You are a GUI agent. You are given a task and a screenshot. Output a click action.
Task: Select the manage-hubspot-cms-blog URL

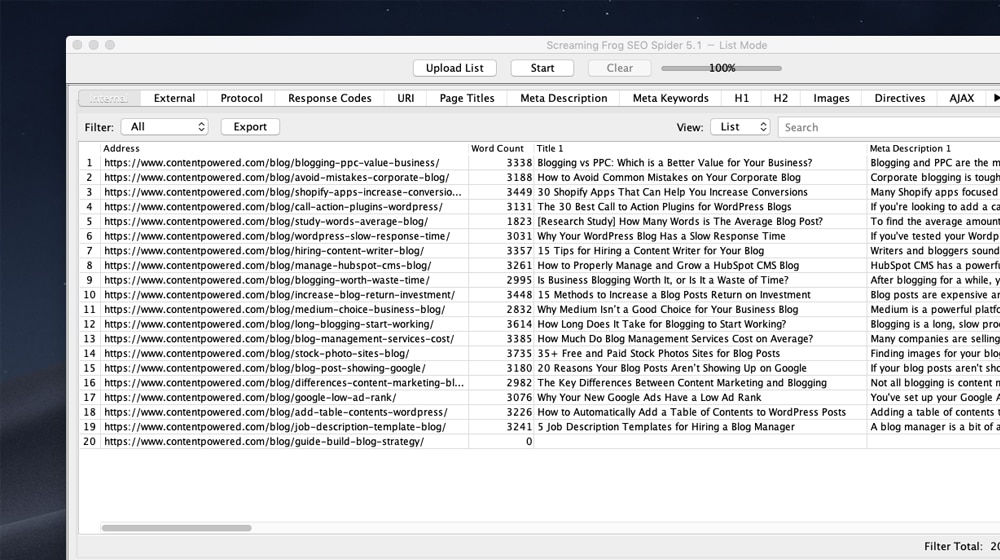tap(268, 265)
